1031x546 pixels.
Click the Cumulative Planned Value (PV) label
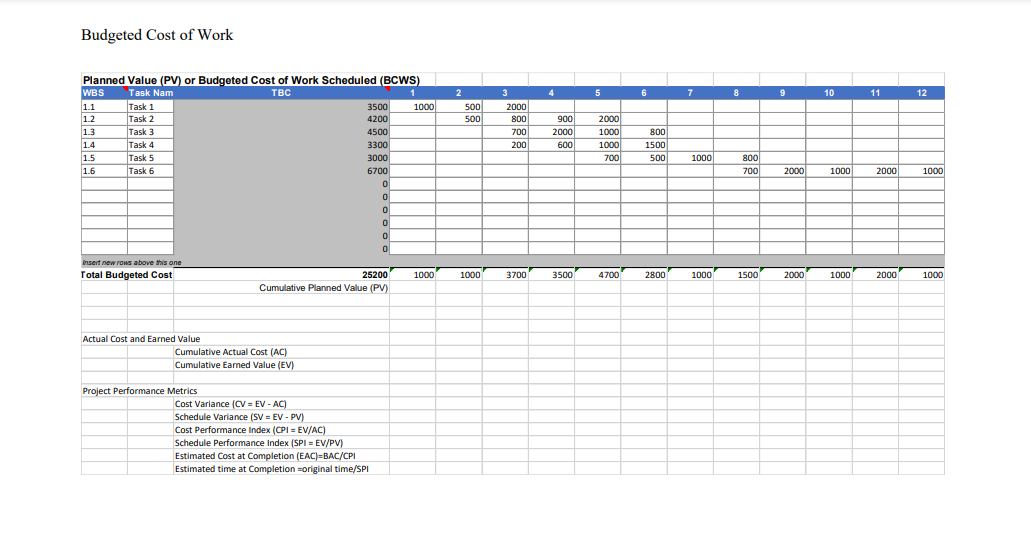click(x=324, y=288)
